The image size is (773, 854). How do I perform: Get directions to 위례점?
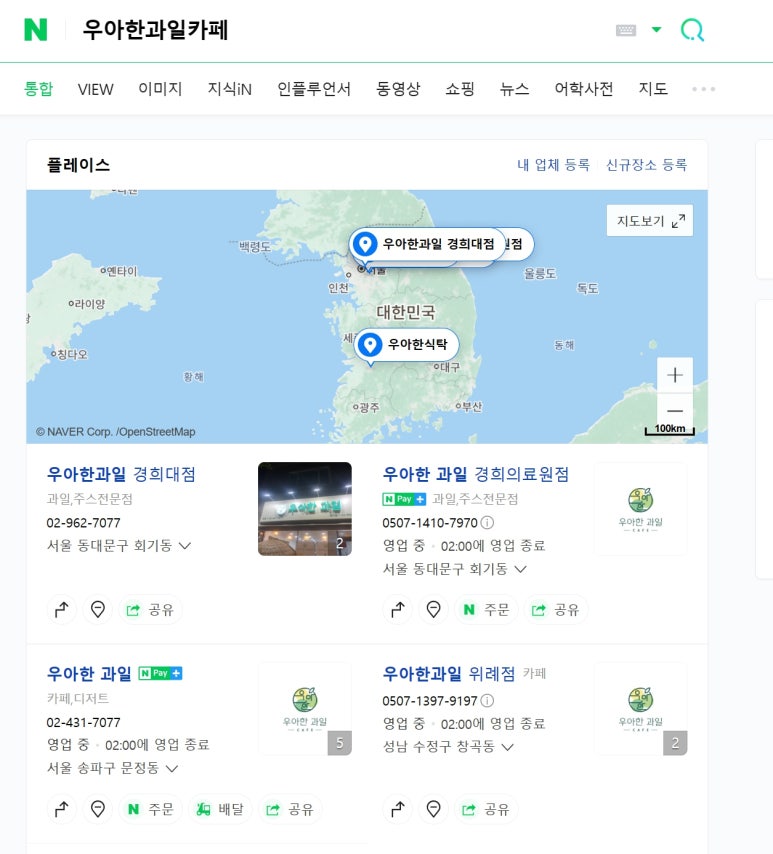click(398, 809)
